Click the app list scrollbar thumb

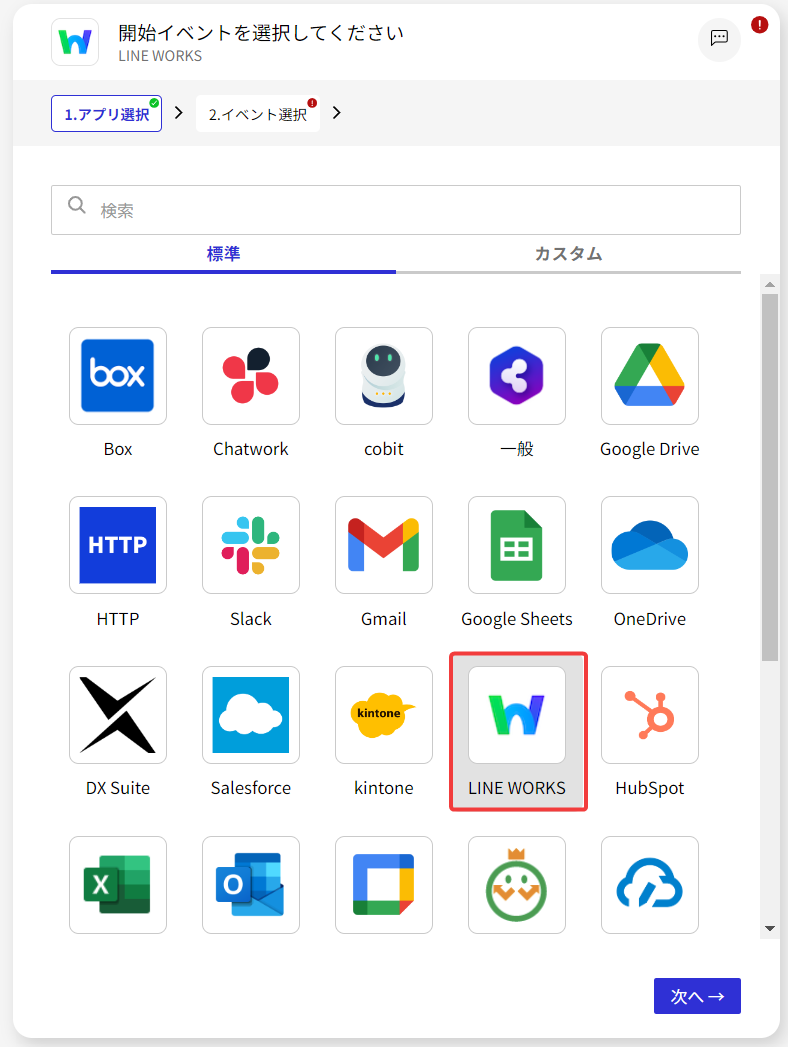(770, 477)
